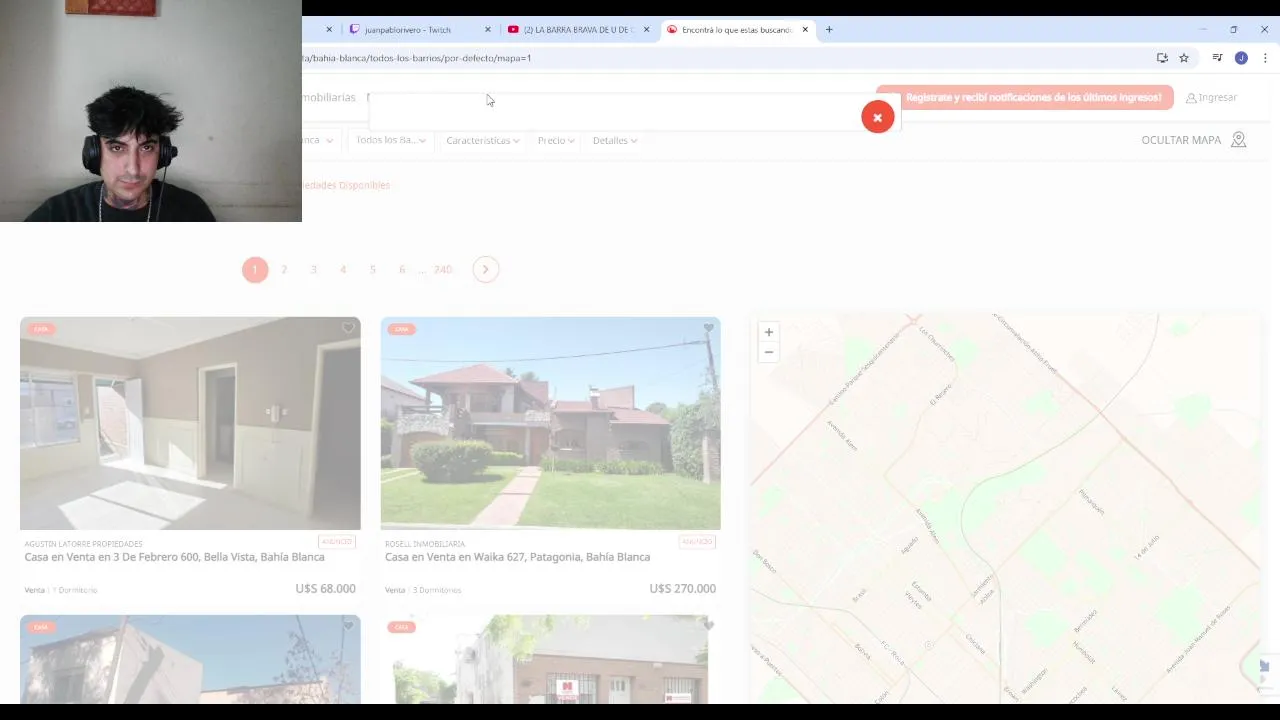This screenshot has width=1280, height=720.
Task: Click the map pin icon beside OCULTAR MAPA
Action: point(1238,140)
